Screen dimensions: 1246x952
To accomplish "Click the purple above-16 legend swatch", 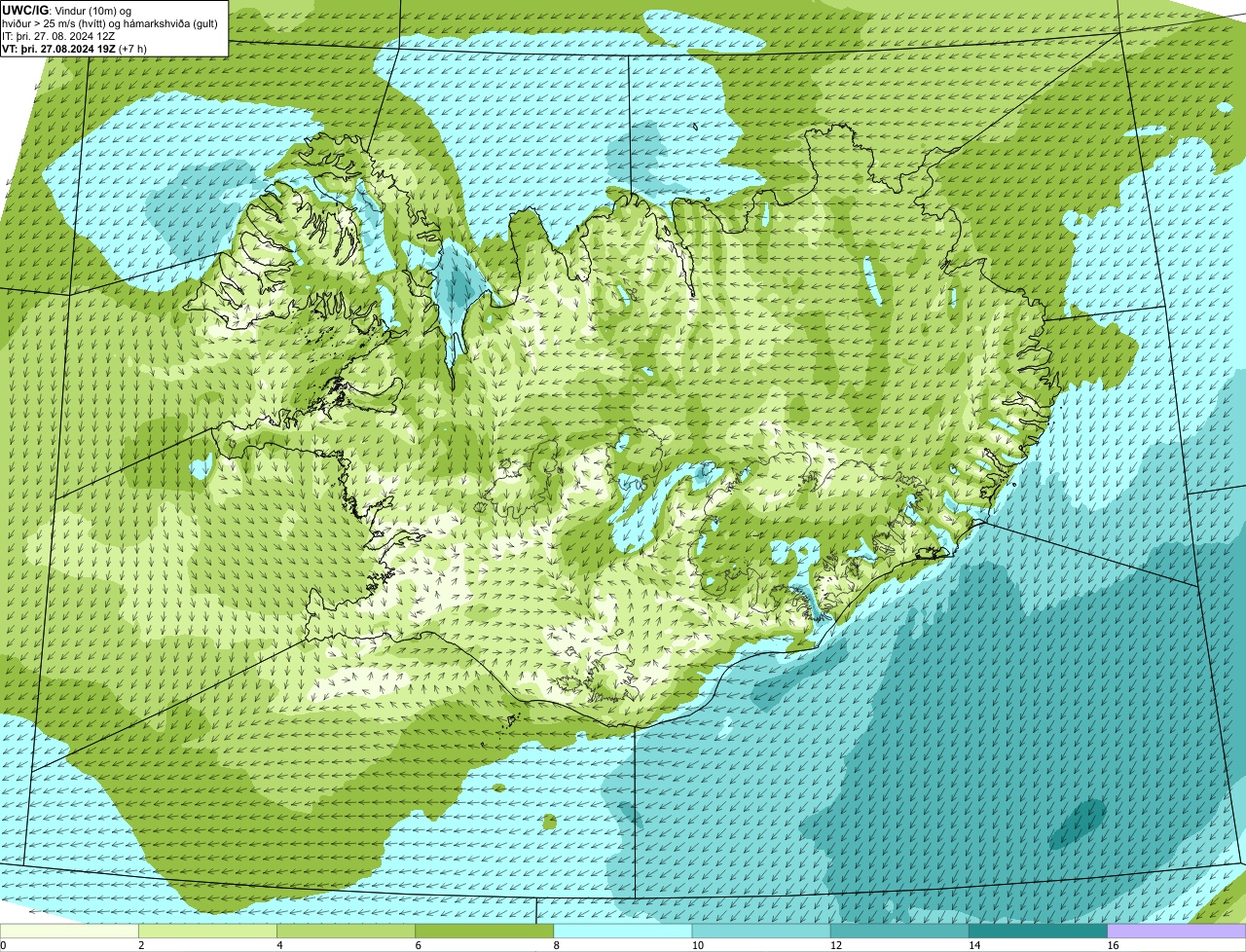I will (1176, 932).
